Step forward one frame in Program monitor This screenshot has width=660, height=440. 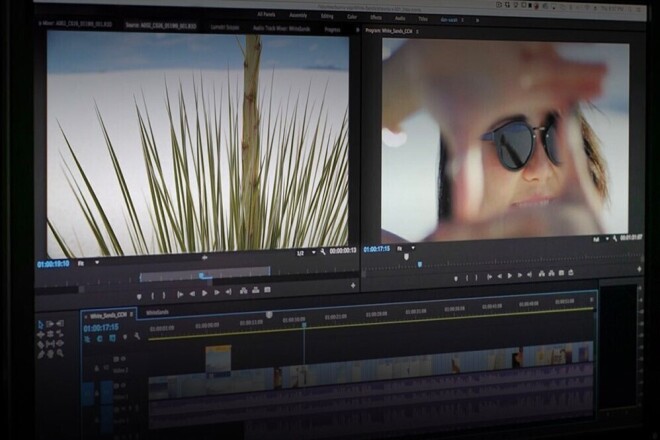pos(520,275)
